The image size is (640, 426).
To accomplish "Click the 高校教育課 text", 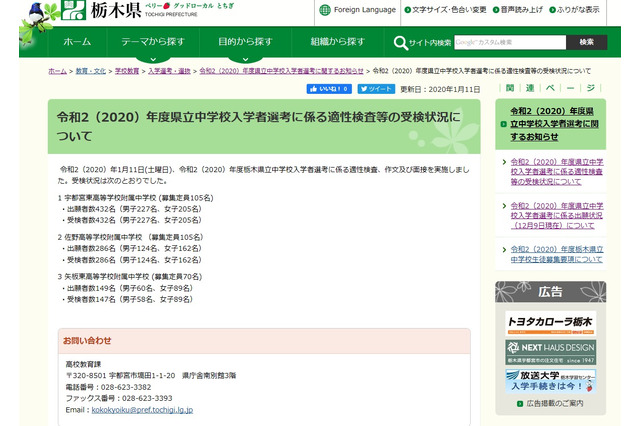I will point(83,364).
